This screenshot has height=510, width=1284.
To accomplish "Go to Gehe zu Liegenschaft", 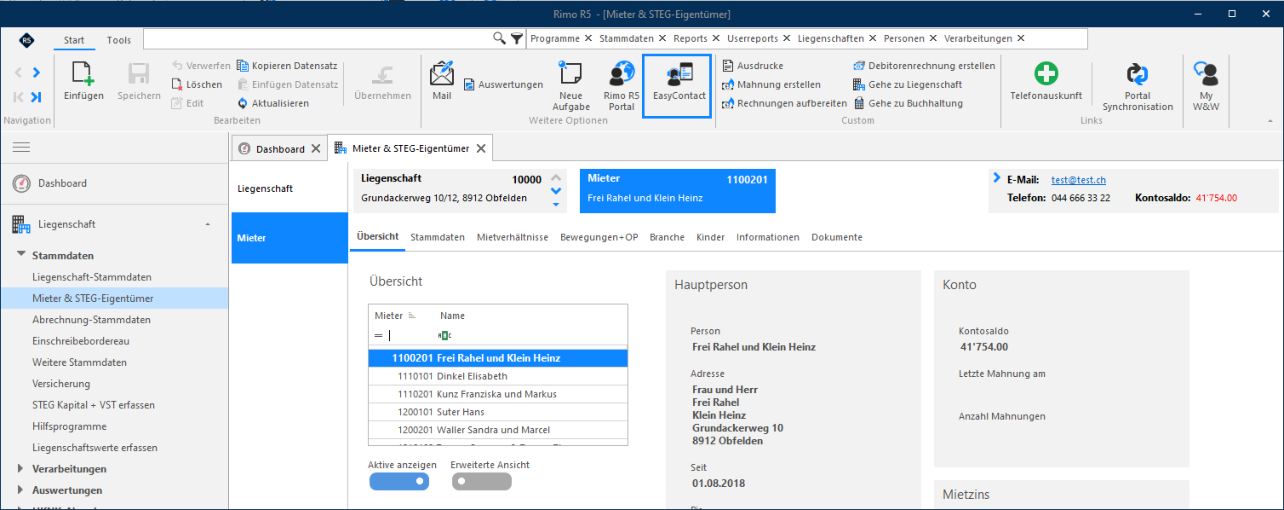I will coord(908,85).
